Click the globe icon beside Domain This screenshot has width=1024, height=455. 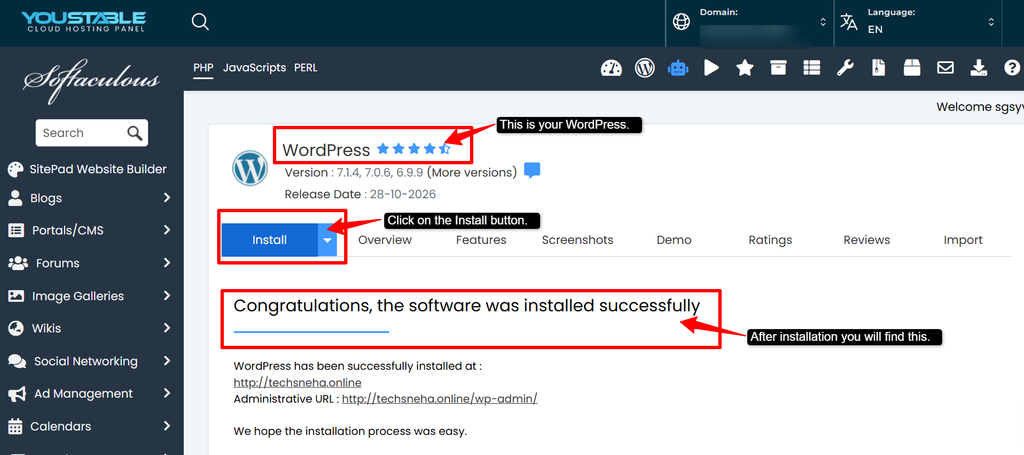point(681,22)
